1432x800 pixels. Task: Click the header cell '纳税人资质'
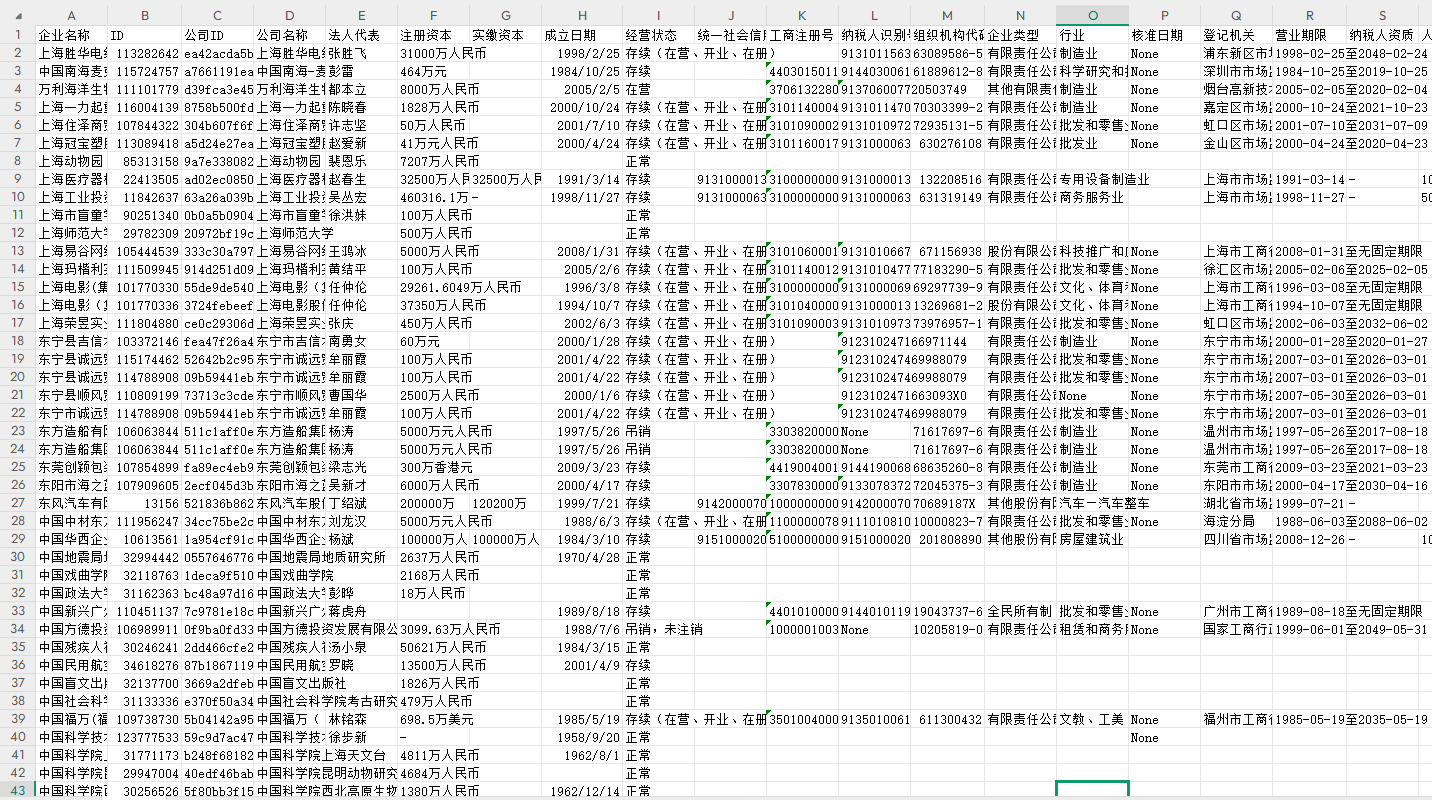click(x=1382, y=35)
